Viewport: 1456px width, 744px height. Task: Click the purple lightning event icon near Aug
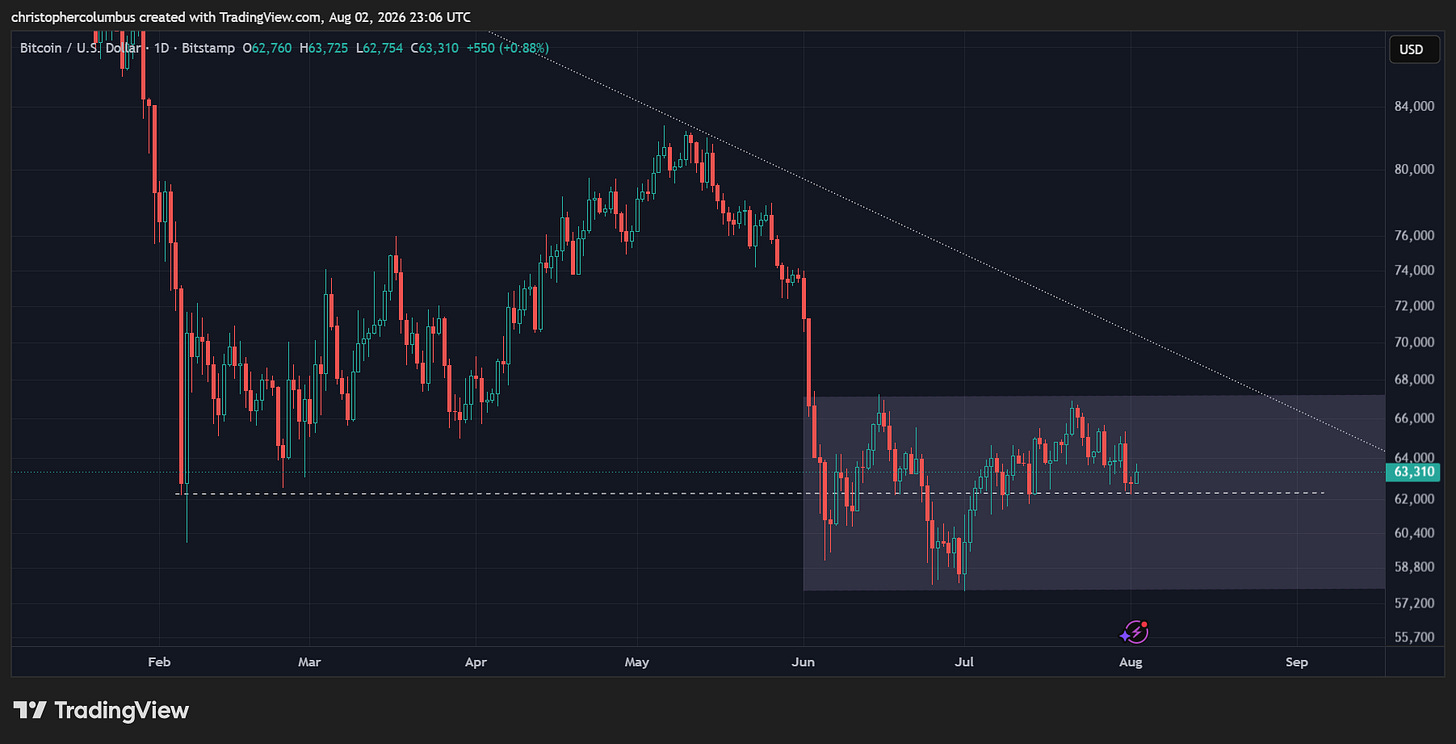click(x=1134, y=632)
